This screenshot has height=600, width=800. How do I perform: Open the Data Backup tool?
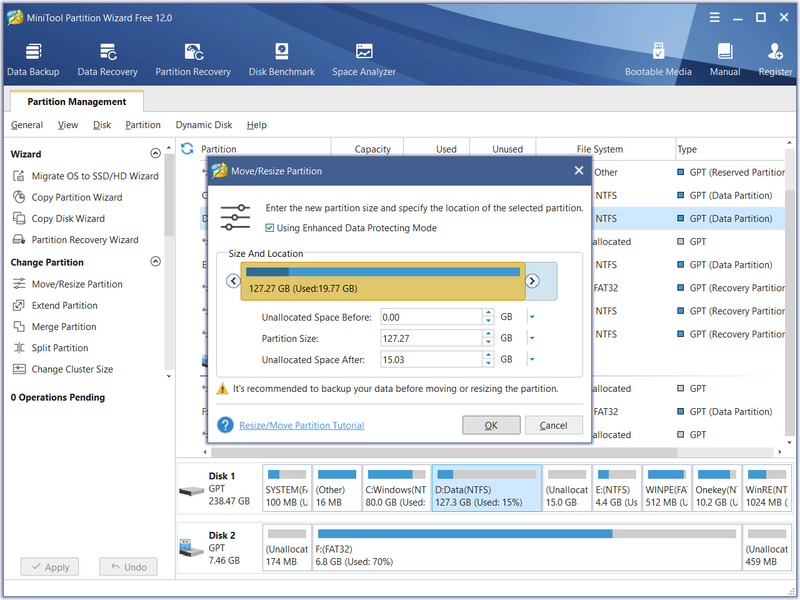33,59
